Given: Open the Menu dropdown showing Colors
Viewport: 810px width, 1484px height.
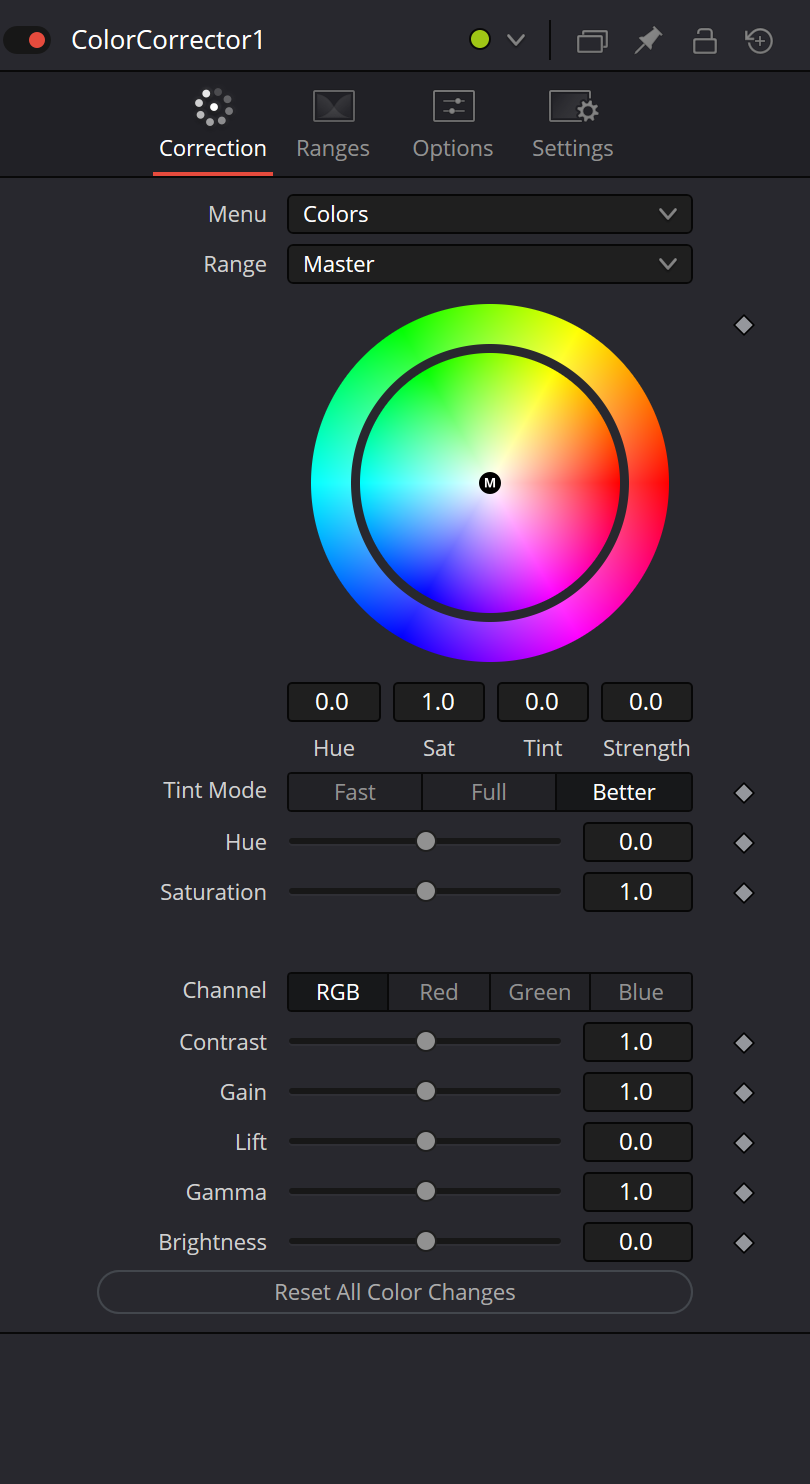Looking at the screenshot, I should 490,214.
